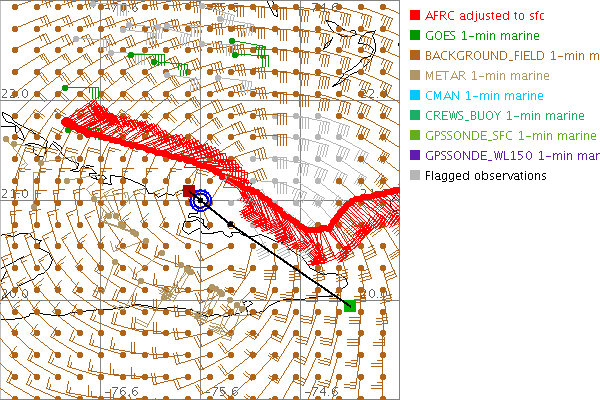
Task: Click the cyan CMAN legend swatch
Action: coord(415,96)
